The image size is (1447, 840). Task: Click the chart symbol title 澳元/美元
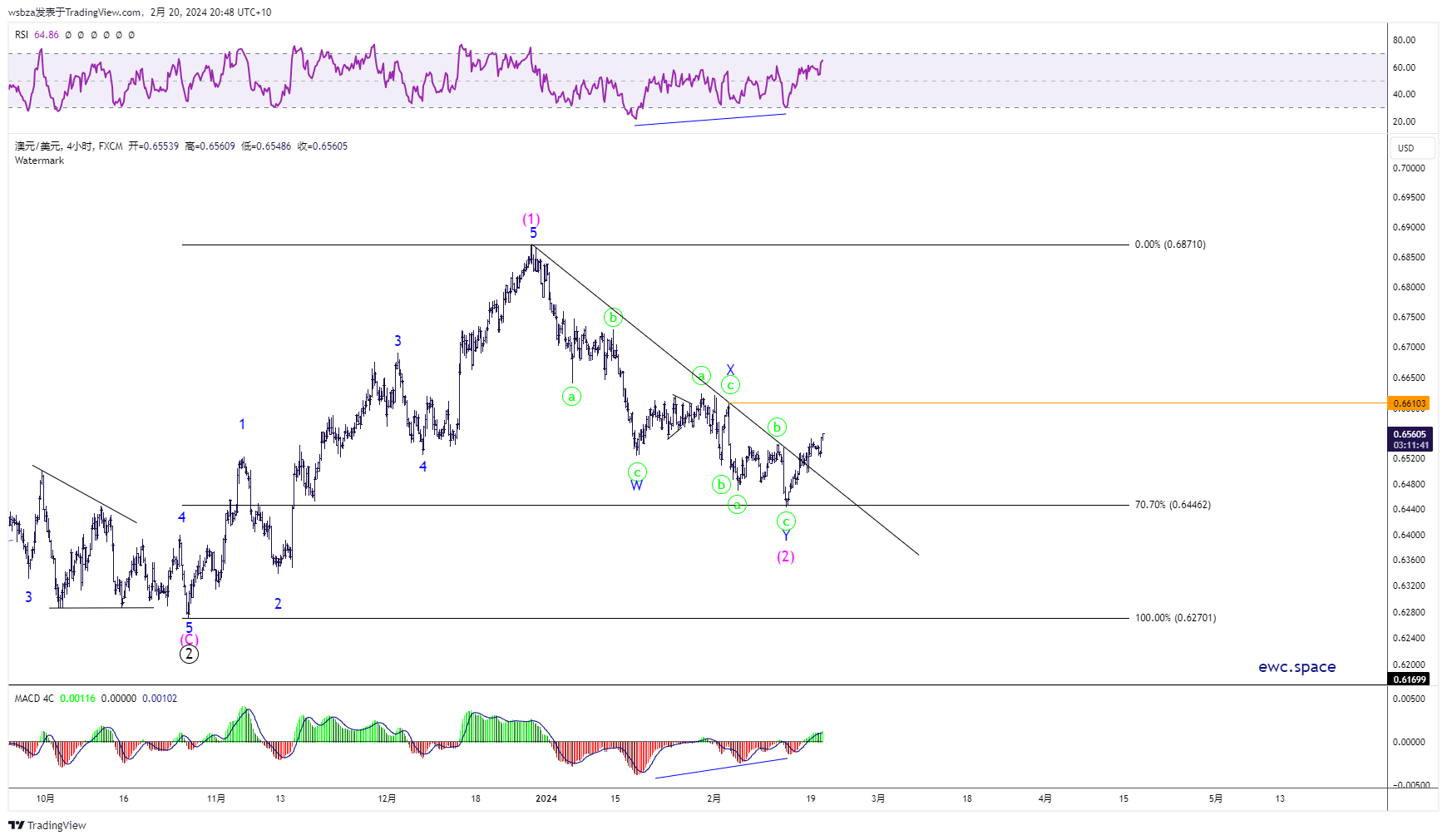click(38, 146)
